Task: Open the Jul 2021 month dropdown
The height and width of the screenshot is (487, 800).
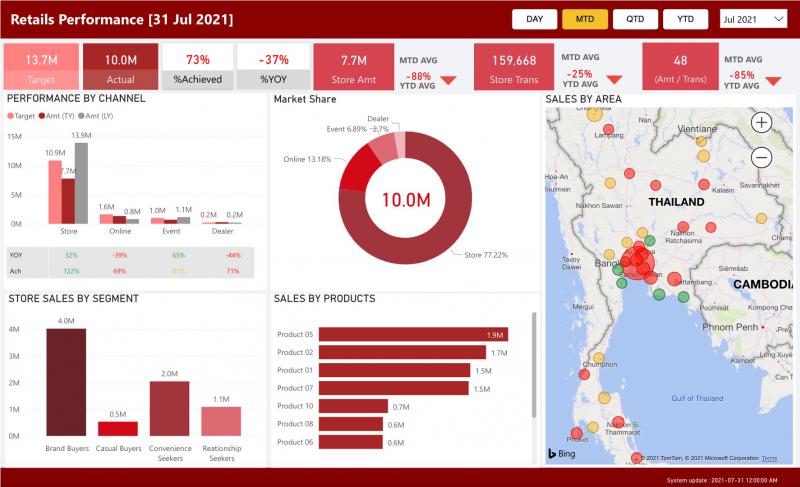Action: (x=754, y=19)
